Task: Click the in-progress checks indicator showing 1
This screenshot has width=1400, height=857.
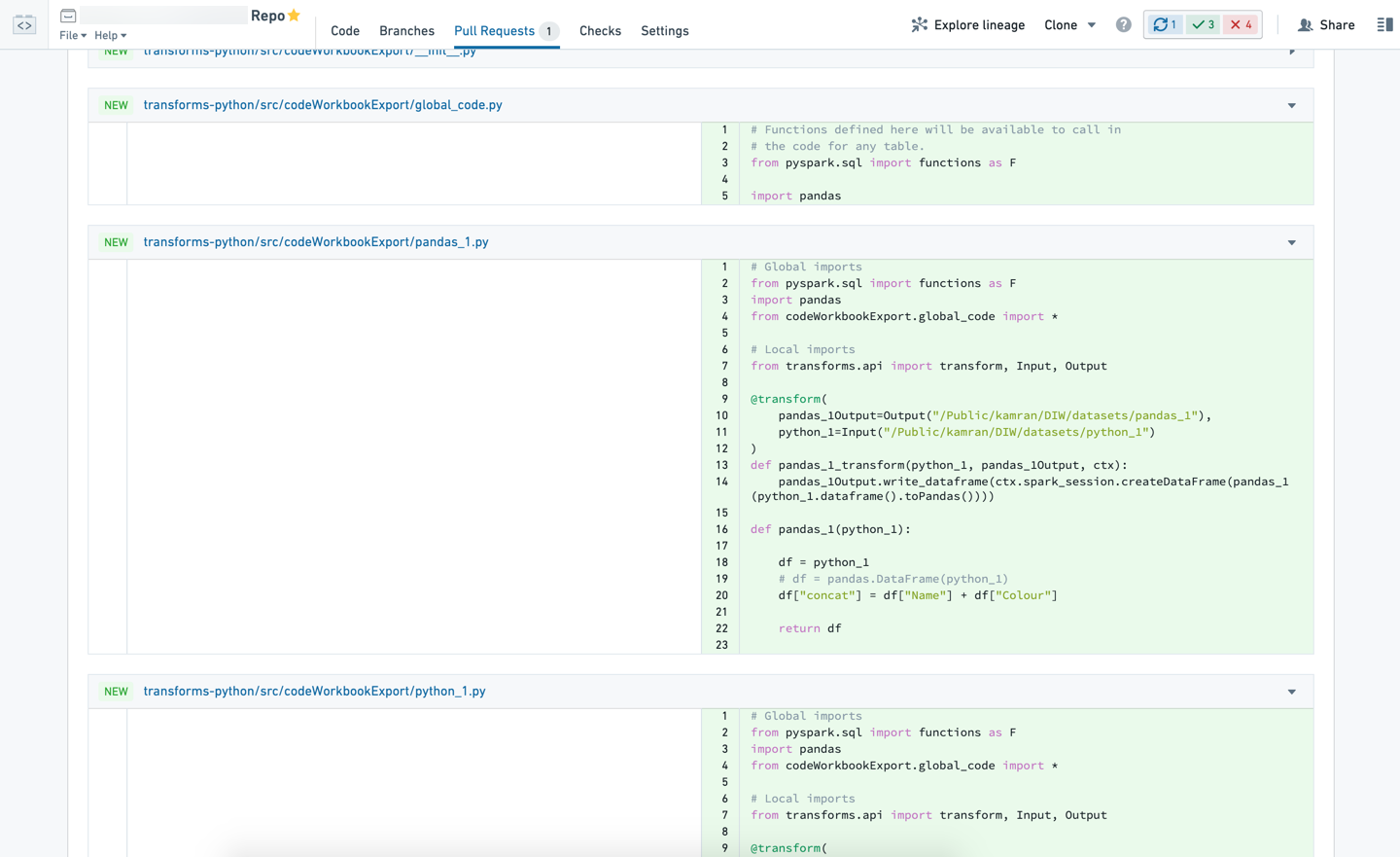Action: (1164, 25)
